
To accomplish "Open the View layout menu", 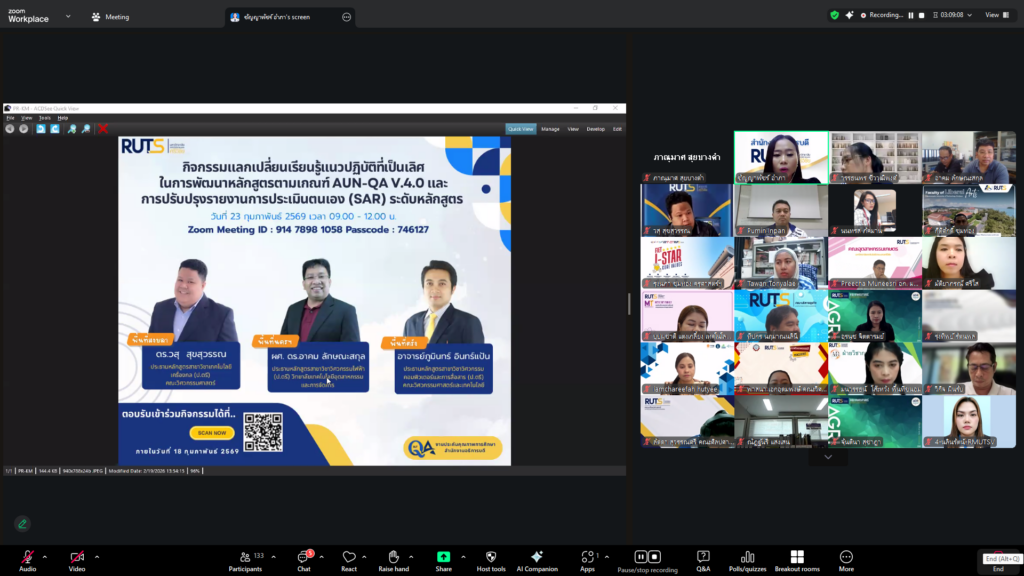I will (x=996, y=15).
